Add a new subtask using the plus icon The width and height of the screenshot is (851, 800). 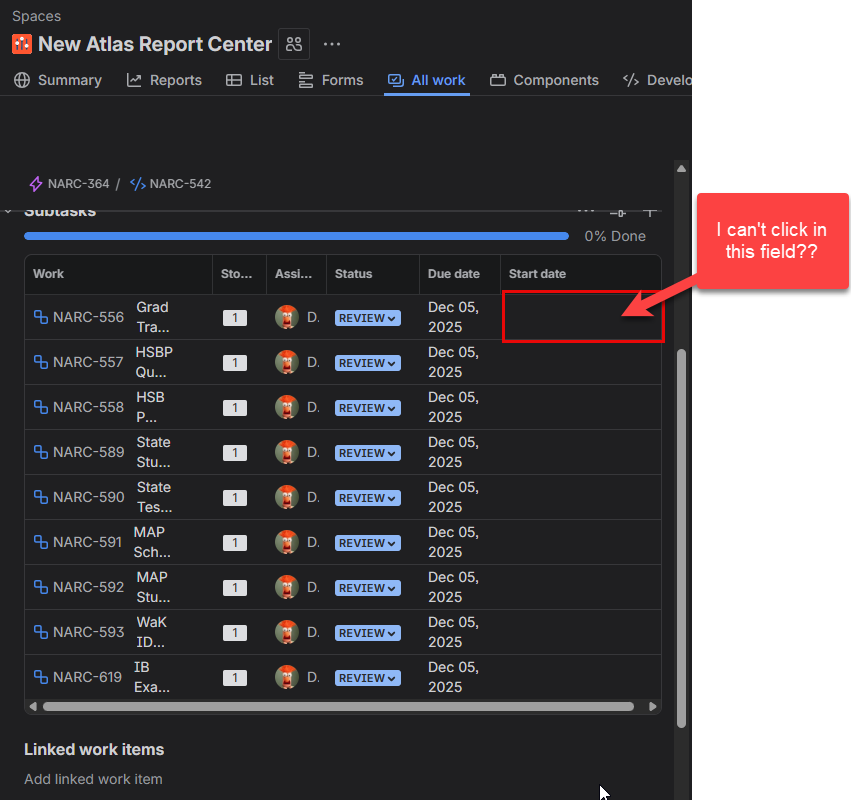648,210
